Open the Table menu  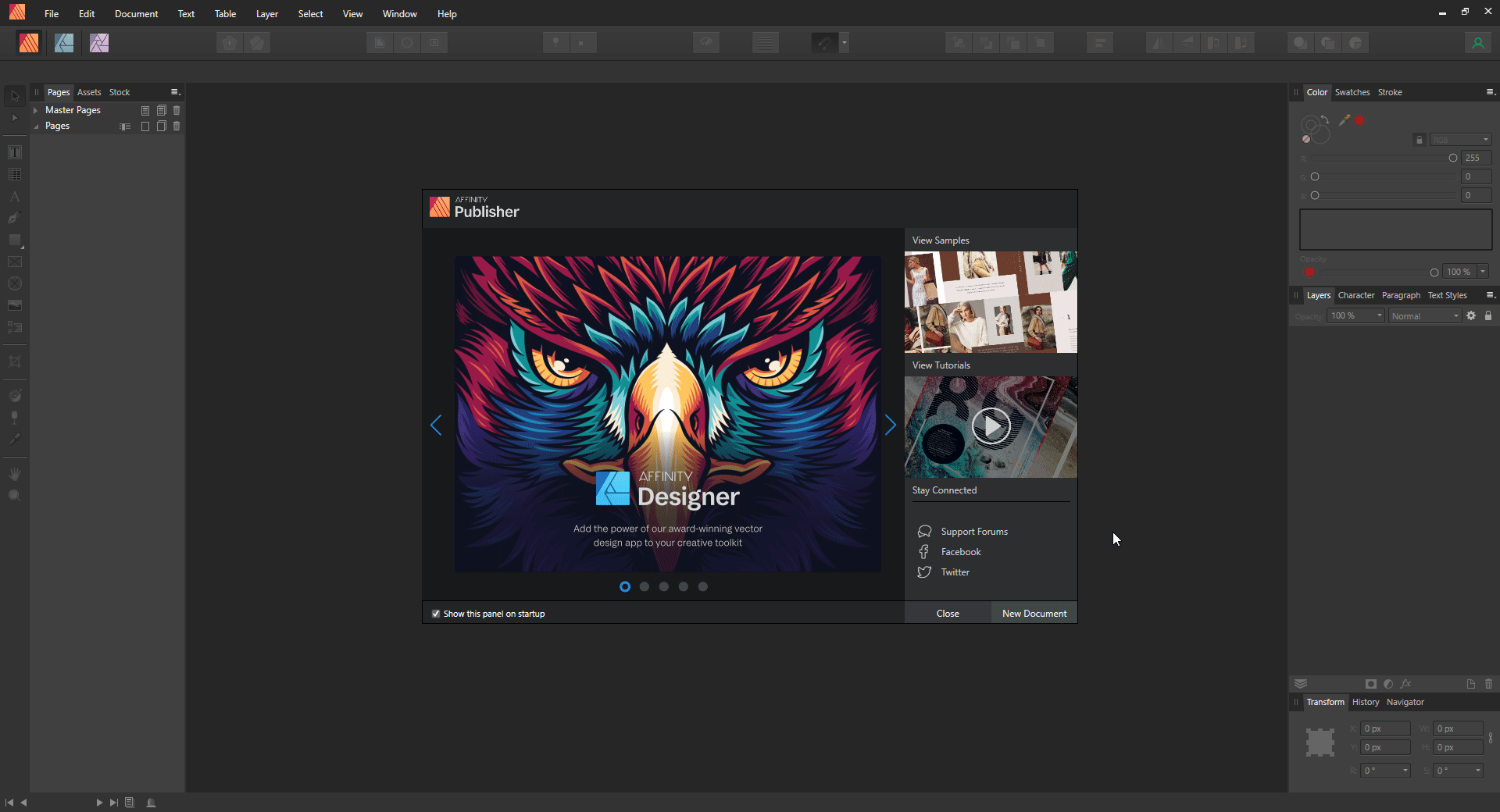tap(225, 13)
